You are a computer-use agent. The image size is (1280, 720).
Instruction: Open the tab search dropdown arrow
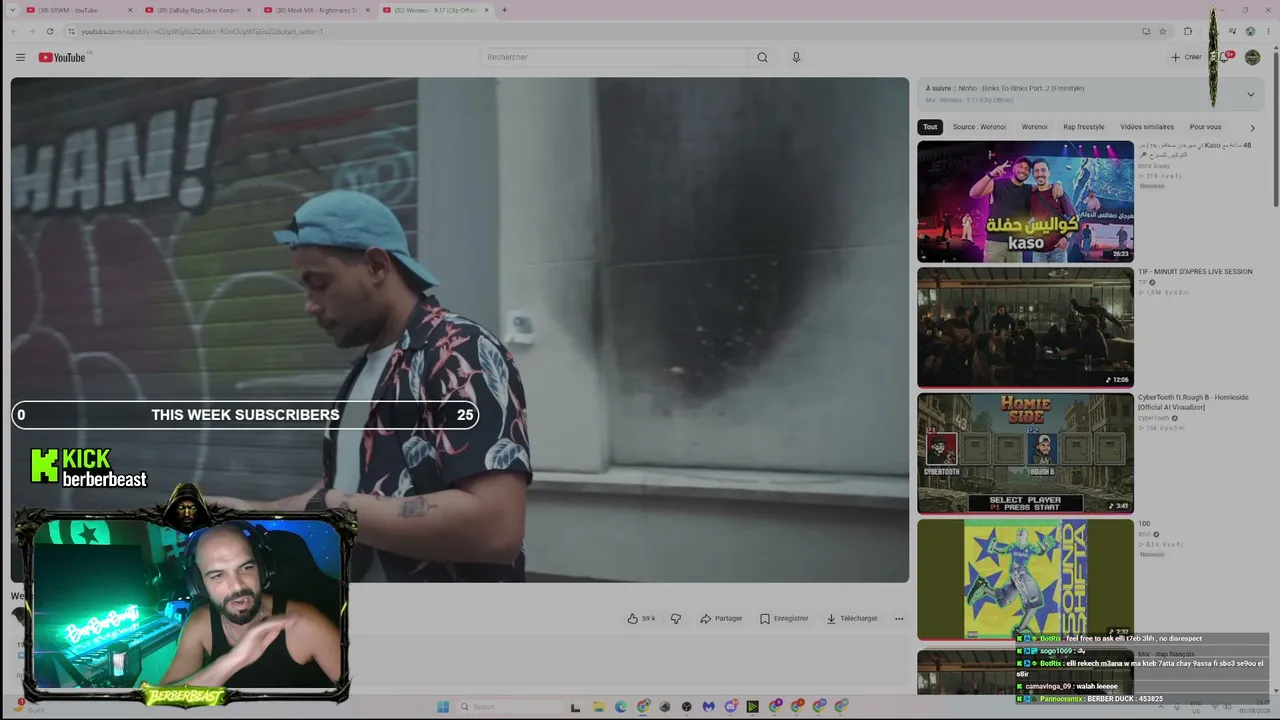pos(12,10)
